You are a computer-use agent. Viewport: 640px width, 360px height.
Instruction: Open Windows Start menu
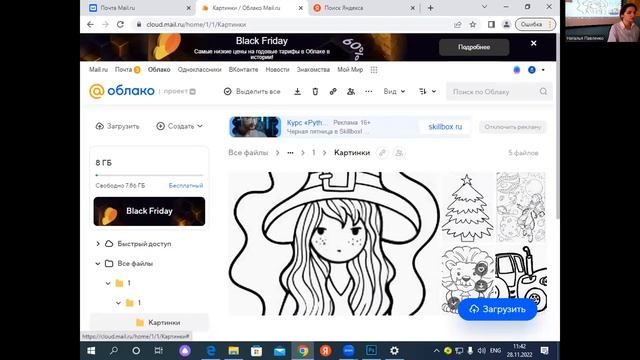tap(91, 351)
